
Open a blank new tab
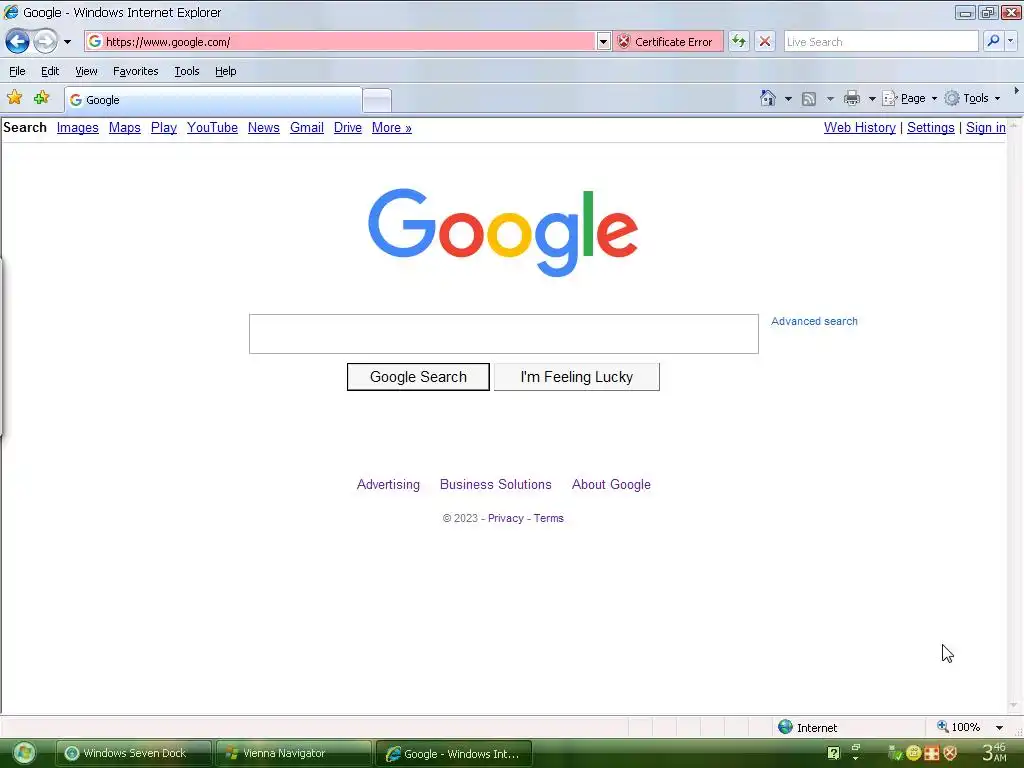pos(377,101)
